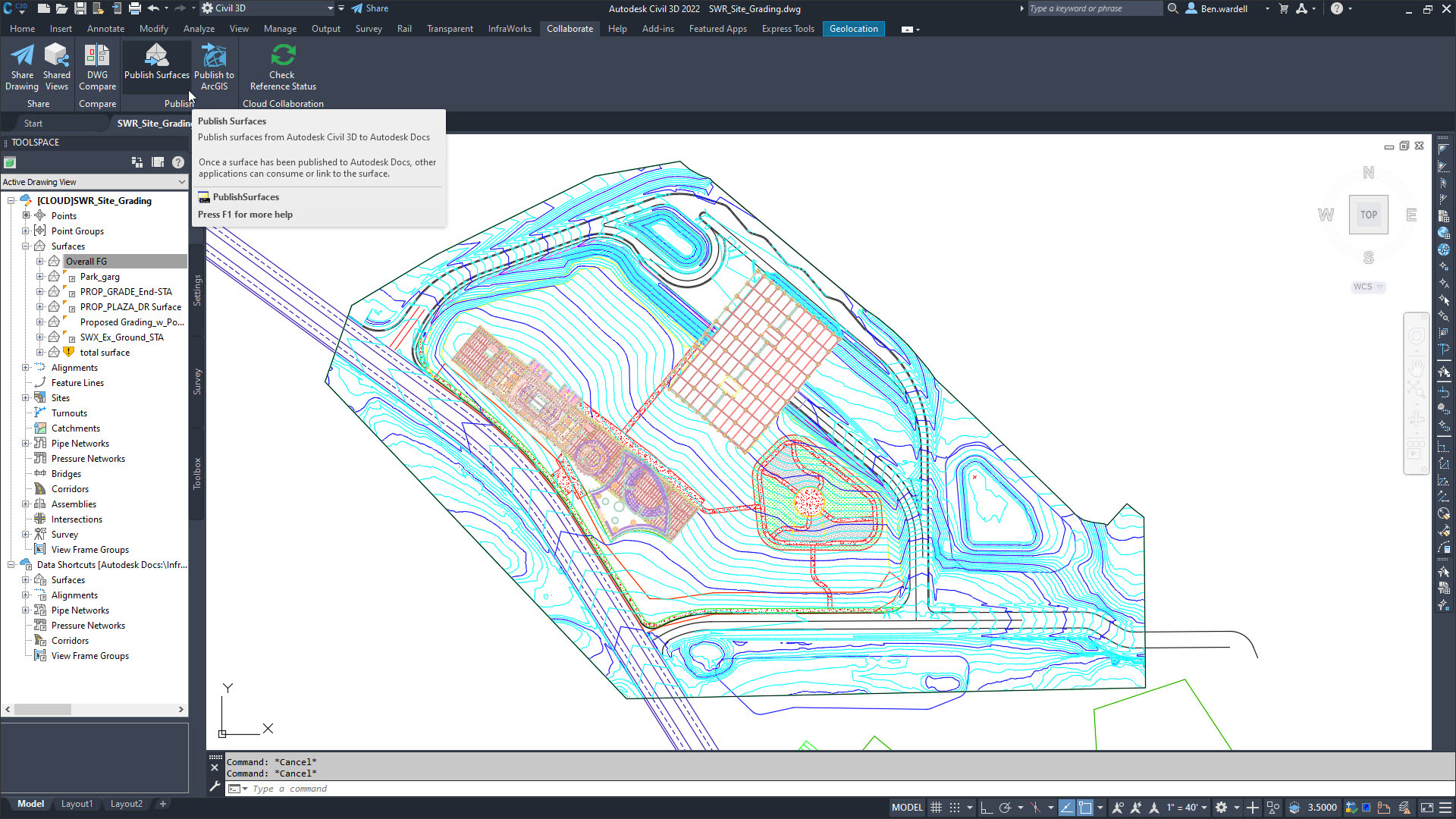Select the Proposed Grading_w_Po... surface
Viewport: 1456px width, 819px height.
click(131, 322)
